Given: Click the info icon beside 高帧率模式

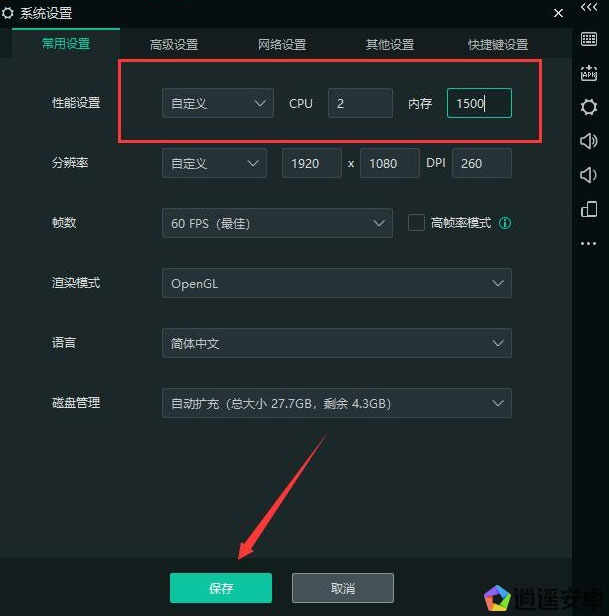Looking at the screenshot, I should (x=505, y=223).
